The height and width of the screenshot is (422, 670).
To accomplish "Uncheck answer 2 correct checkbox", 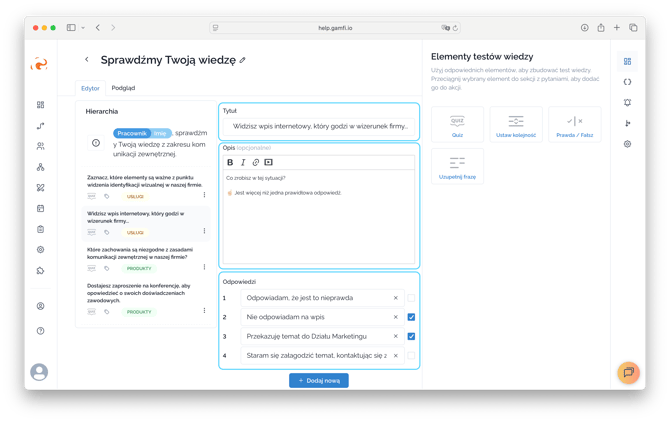I will 412,317.
